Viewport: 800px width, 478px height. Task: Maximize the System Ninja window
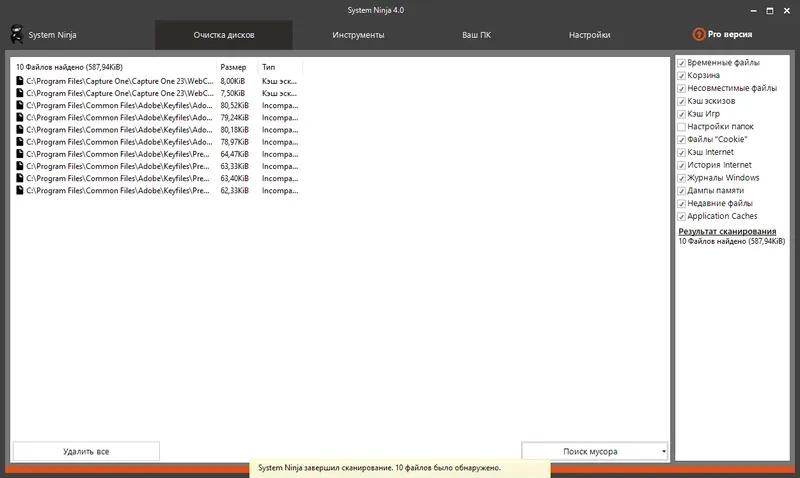coord(770,11)
